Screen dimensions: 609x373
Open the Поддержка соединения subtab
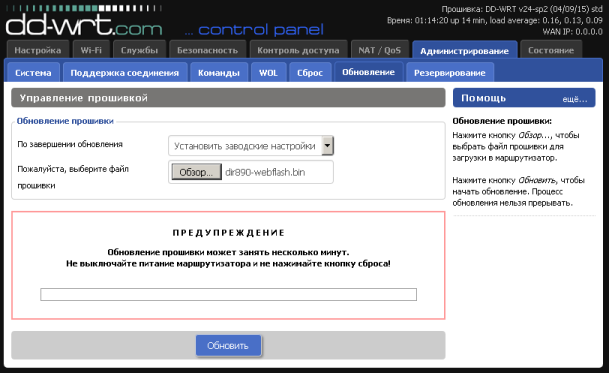pyautogui.click(x=125, y=73)
